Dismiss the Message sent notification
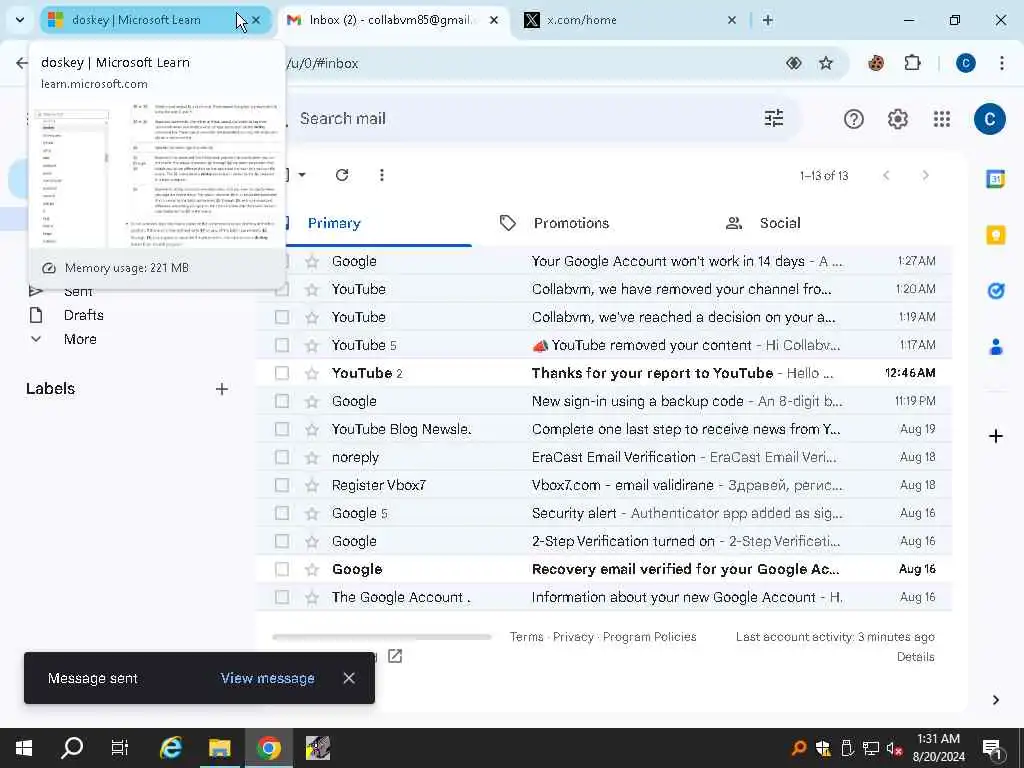1024x768 pixels. (x=349, y=678)
